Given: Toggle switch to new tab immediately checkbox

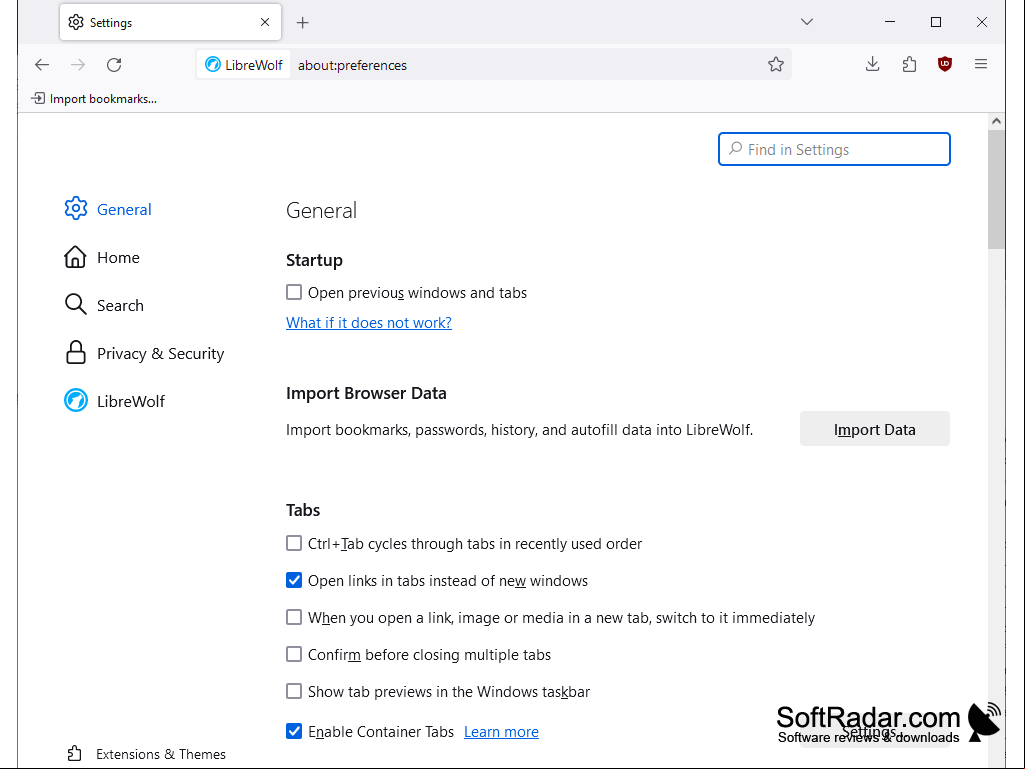Looking at the screenshot, I should point(294,617).
